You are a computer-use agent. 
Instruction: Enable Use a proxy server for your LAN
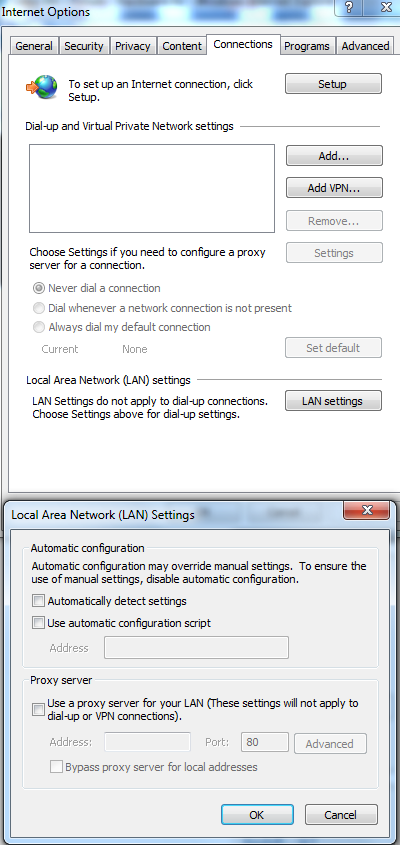tap(38, 709)
